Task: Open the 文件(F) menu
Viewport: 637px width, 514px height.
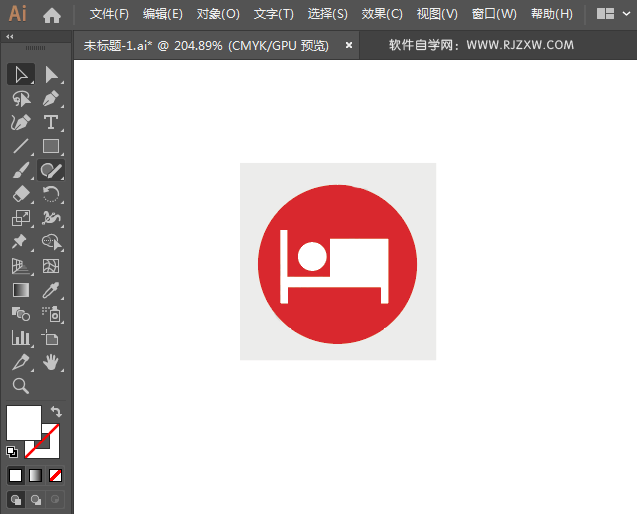Action: pos(109,14)
